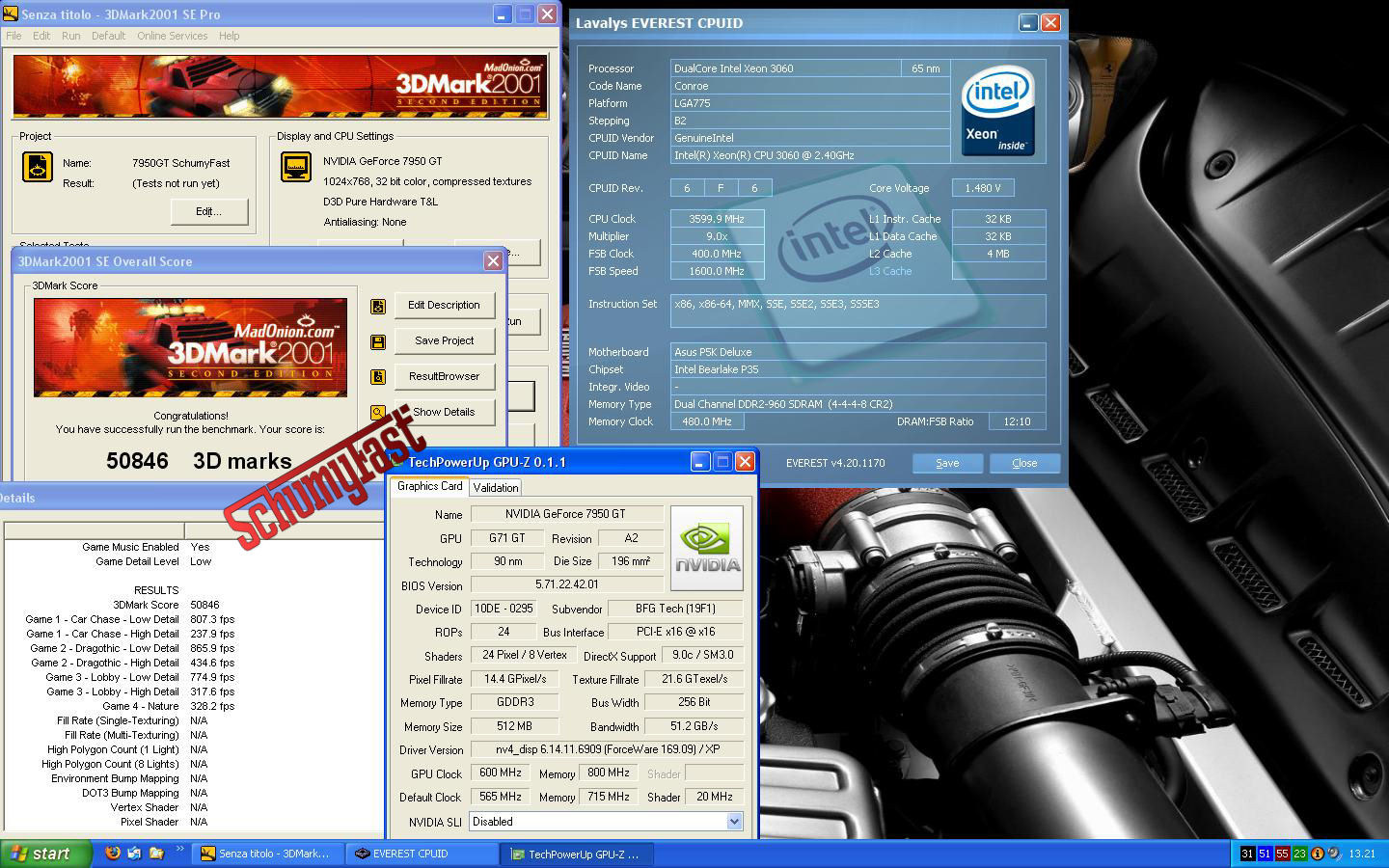Click the 50846 3D marks score
1389x868 pixels.
pyautogui.click(x=199, y=462)
